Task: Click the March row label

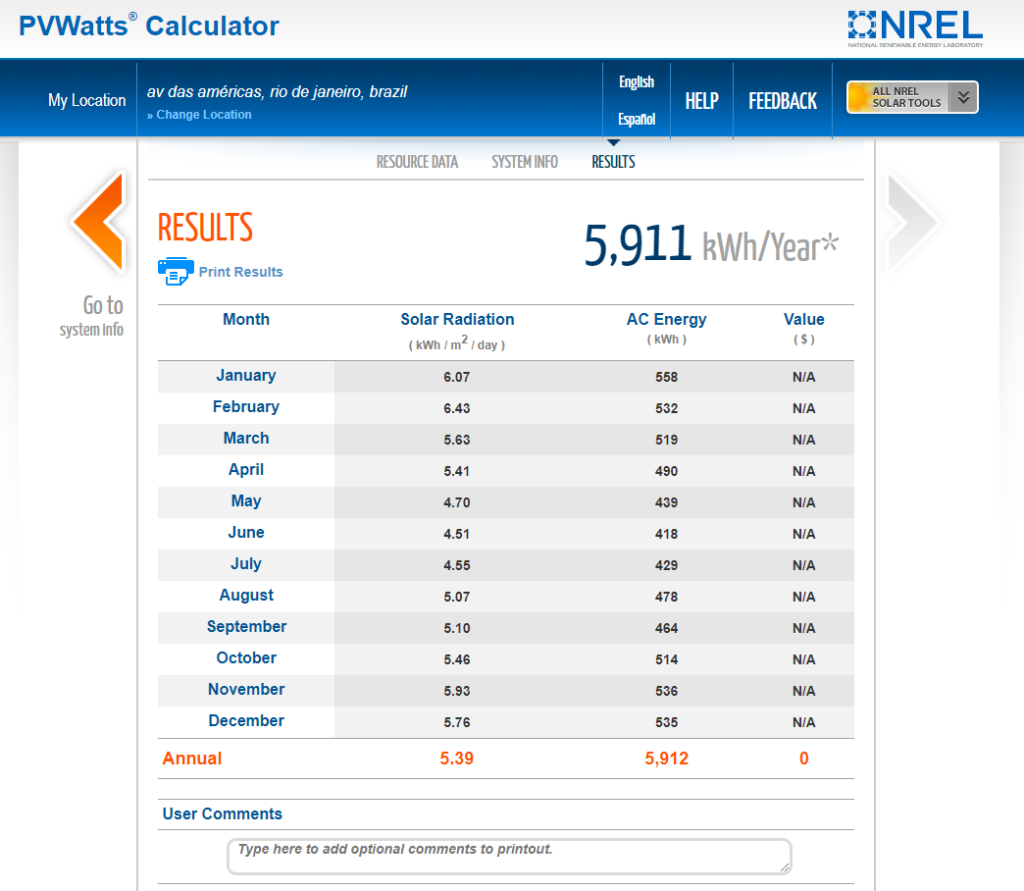Action: (246, 438)
